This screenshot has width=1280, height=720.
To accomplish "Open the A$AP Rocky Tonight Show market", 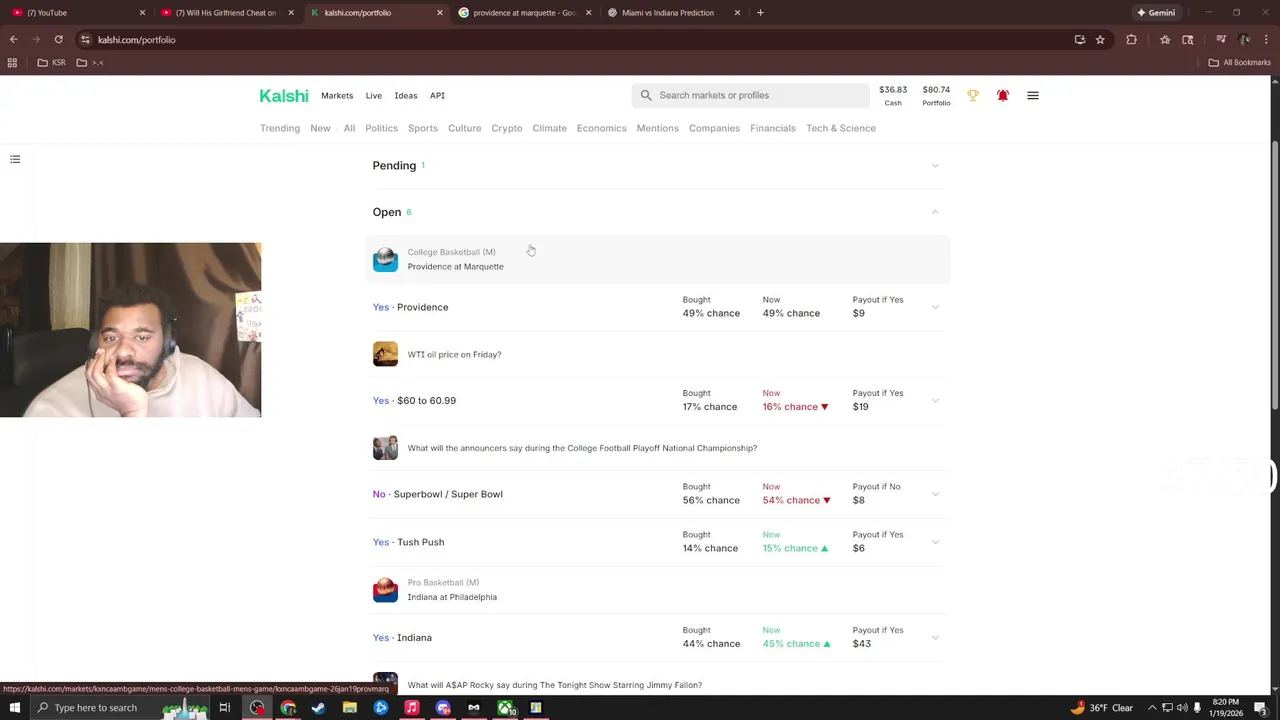I will pos(555,685).
